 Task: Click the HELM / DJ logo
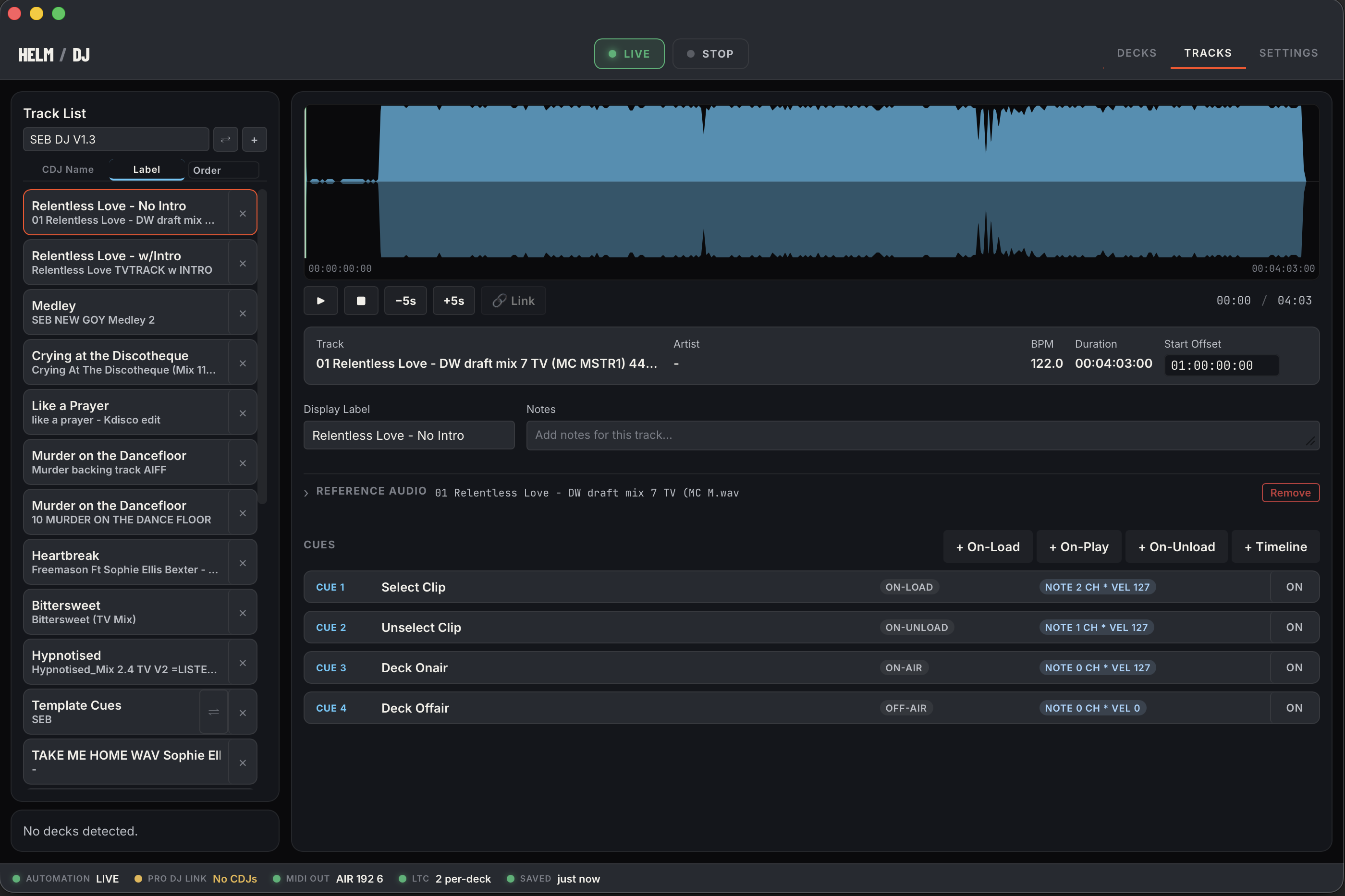(54, 54)
